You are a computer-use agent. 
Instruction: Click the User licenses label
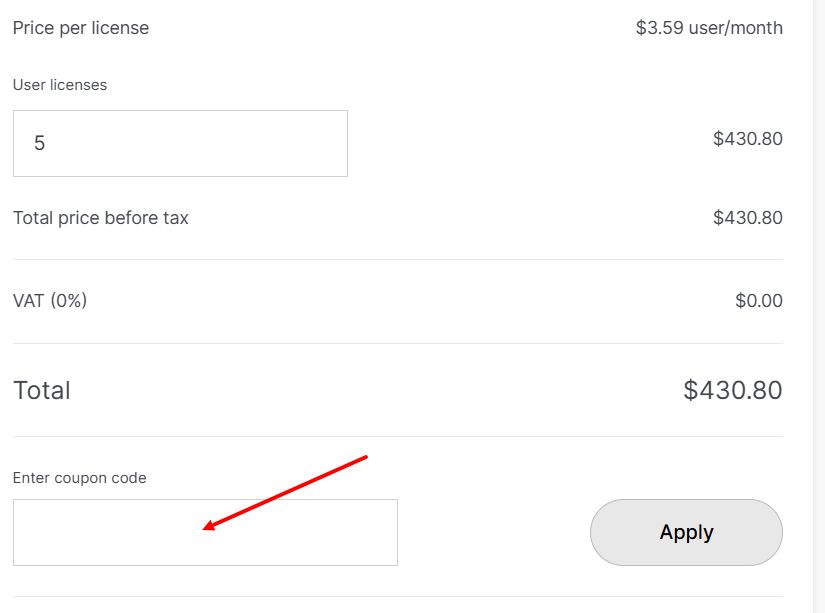click(x=58, y=85)
